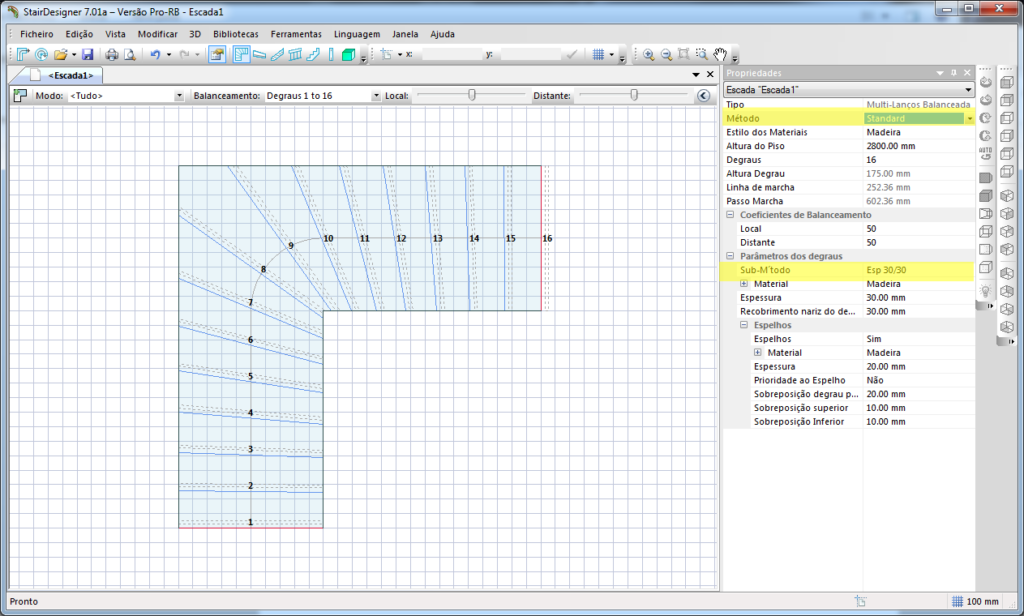Collapse the Coeficientes de Balanceamento section
1024x616 pixels.
point(730,215)
